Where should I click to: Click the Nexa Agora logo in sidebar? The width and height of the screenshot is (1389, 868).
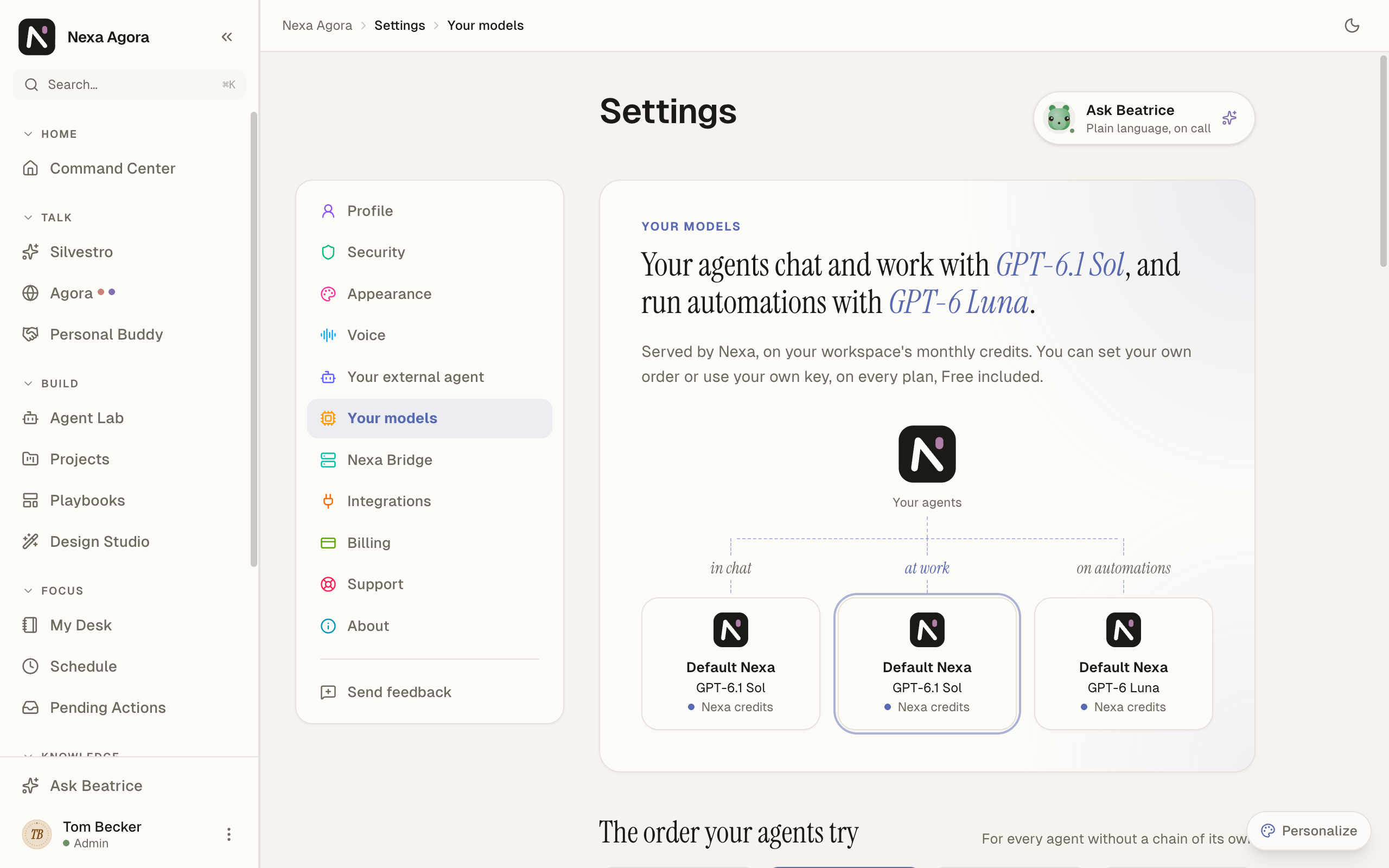click(37, 37)
